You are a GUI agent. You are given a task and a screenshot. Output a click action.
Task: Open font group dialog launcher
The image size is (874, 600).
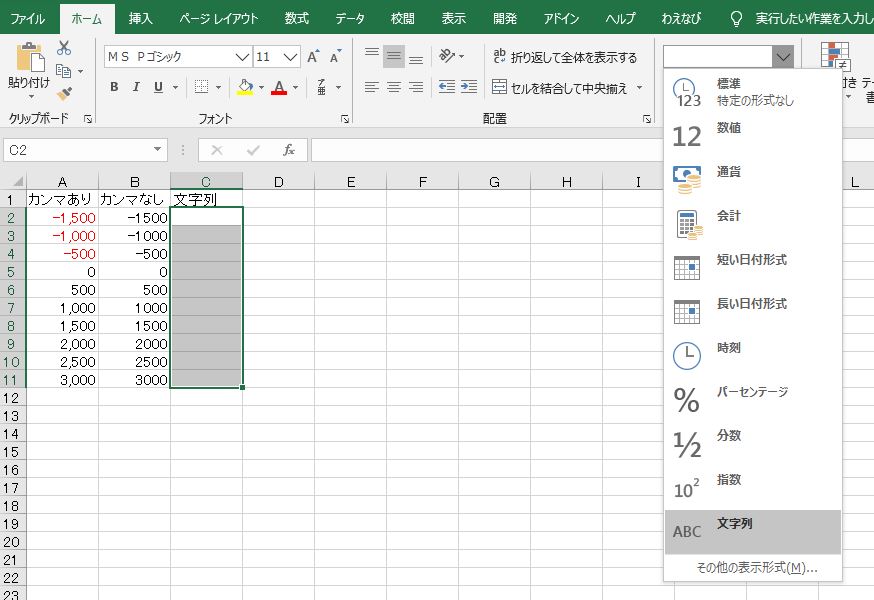[345, 119]
